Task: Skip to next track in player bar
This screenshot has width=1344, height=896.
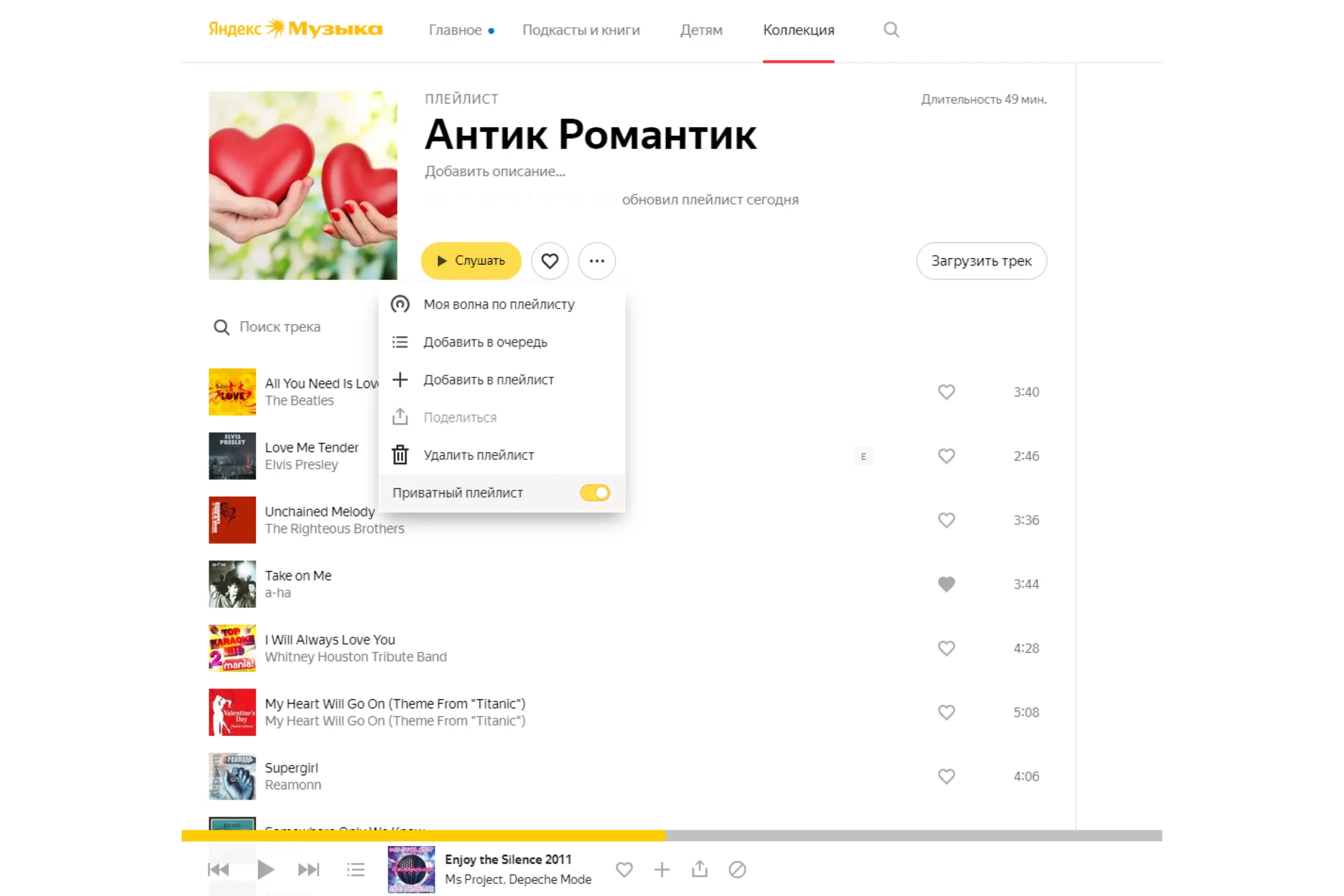Action: click(309, 870)
